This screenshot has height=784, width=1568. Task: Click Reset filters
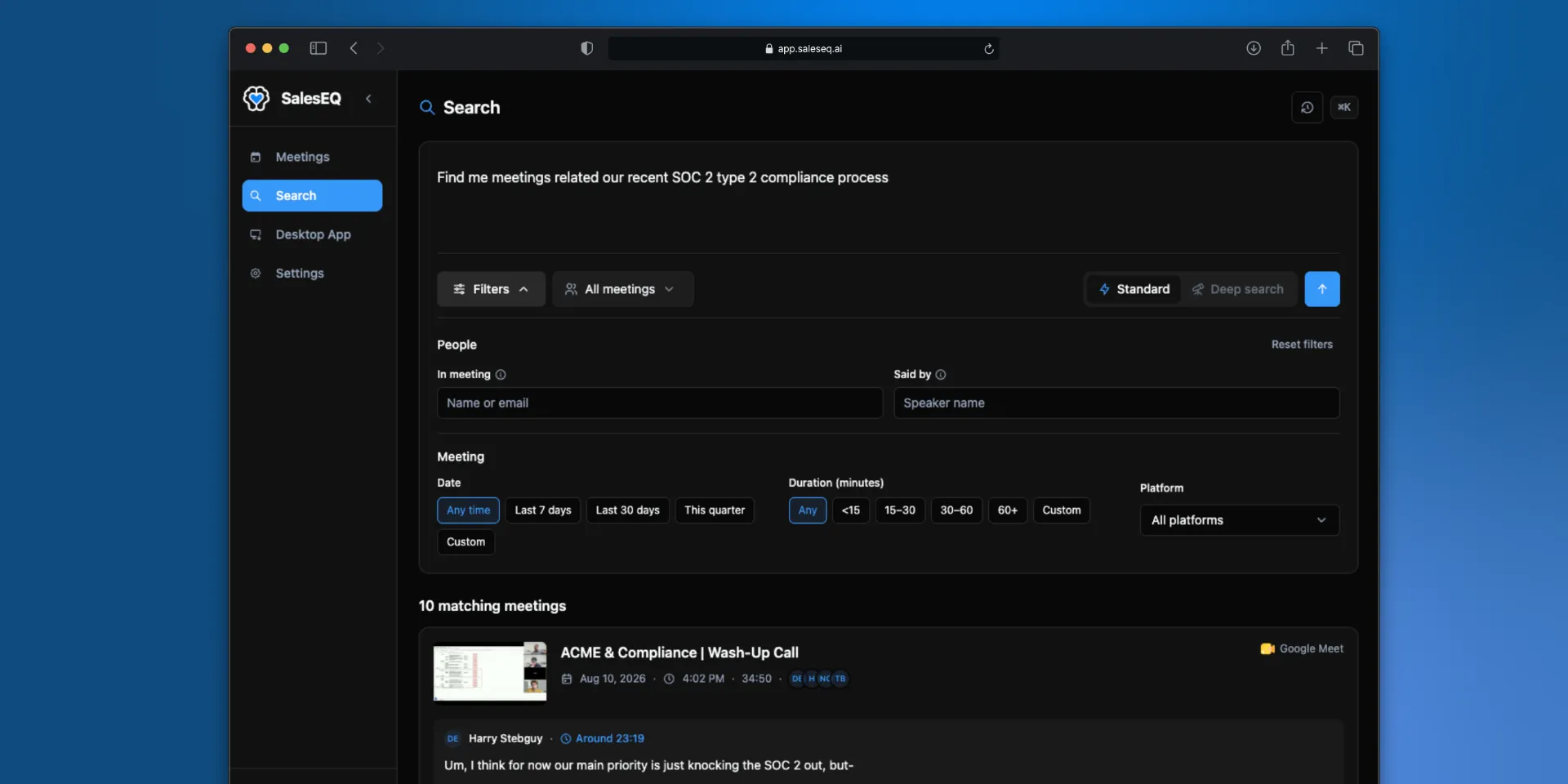1302,345
